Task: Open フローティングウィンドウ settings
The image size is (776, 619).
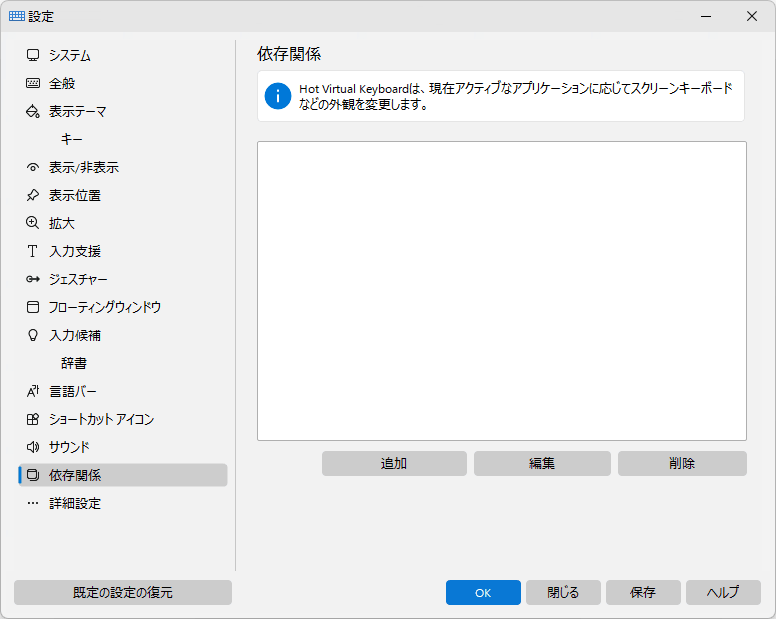Action: pyautogui.click(x=123, y=307)
